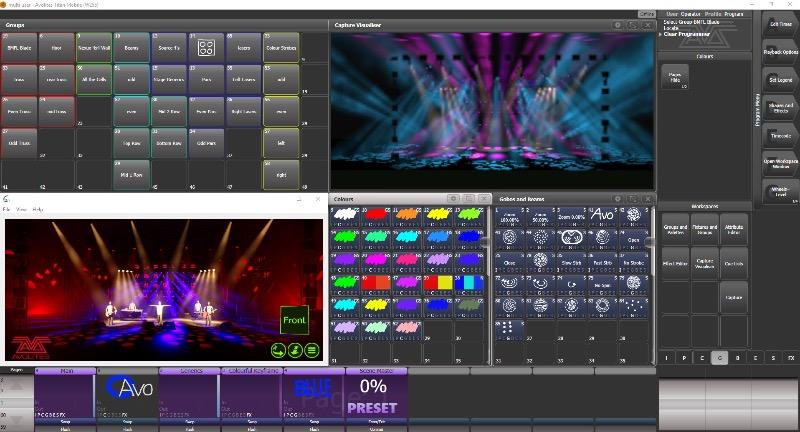Open the Edit Times menu button
The image size is (800, 432).
pos(781,24)
